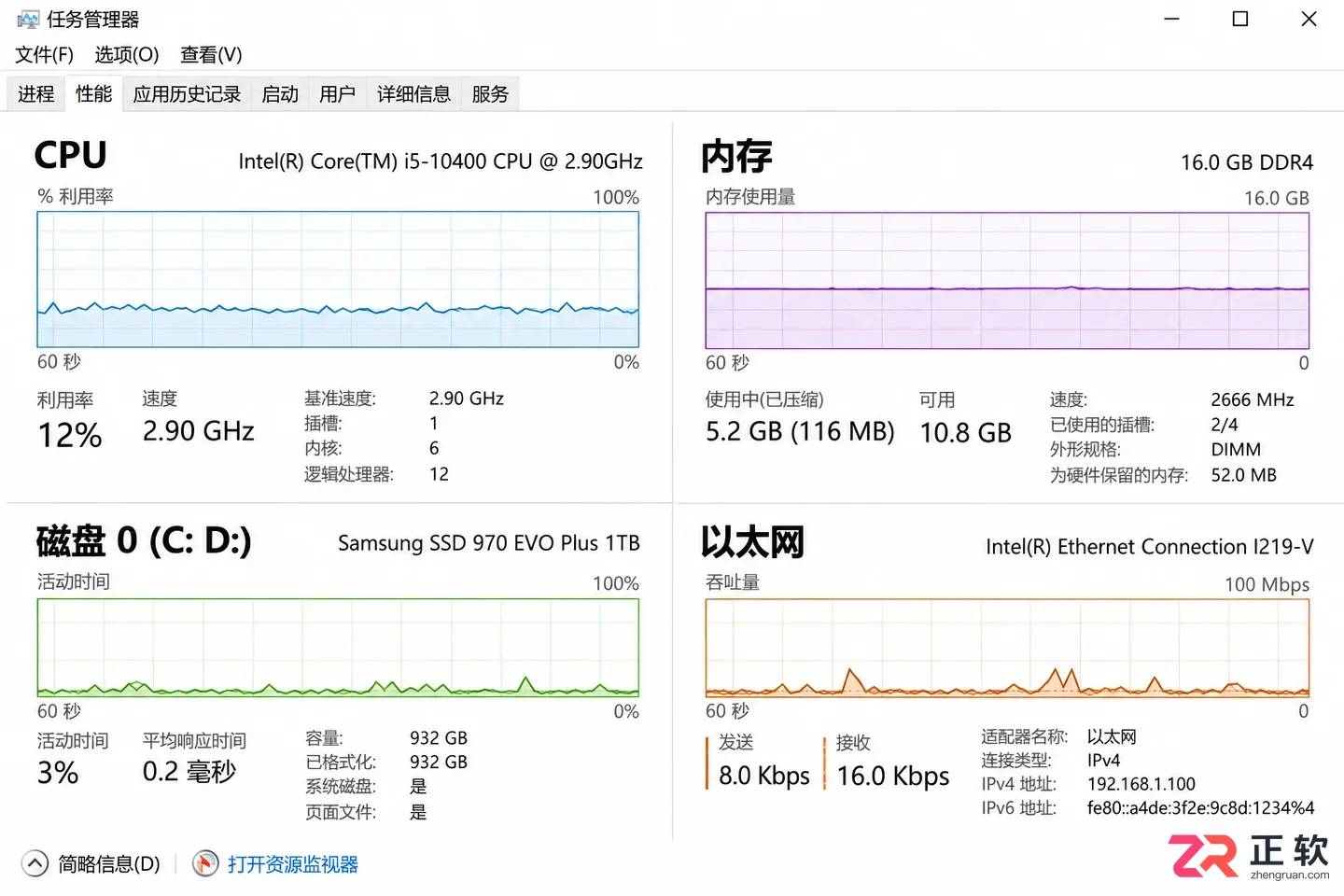This screenshot has width=1344, height=896.
Task: Click the CPU model name i5-10400
Action: click(441, 161)
